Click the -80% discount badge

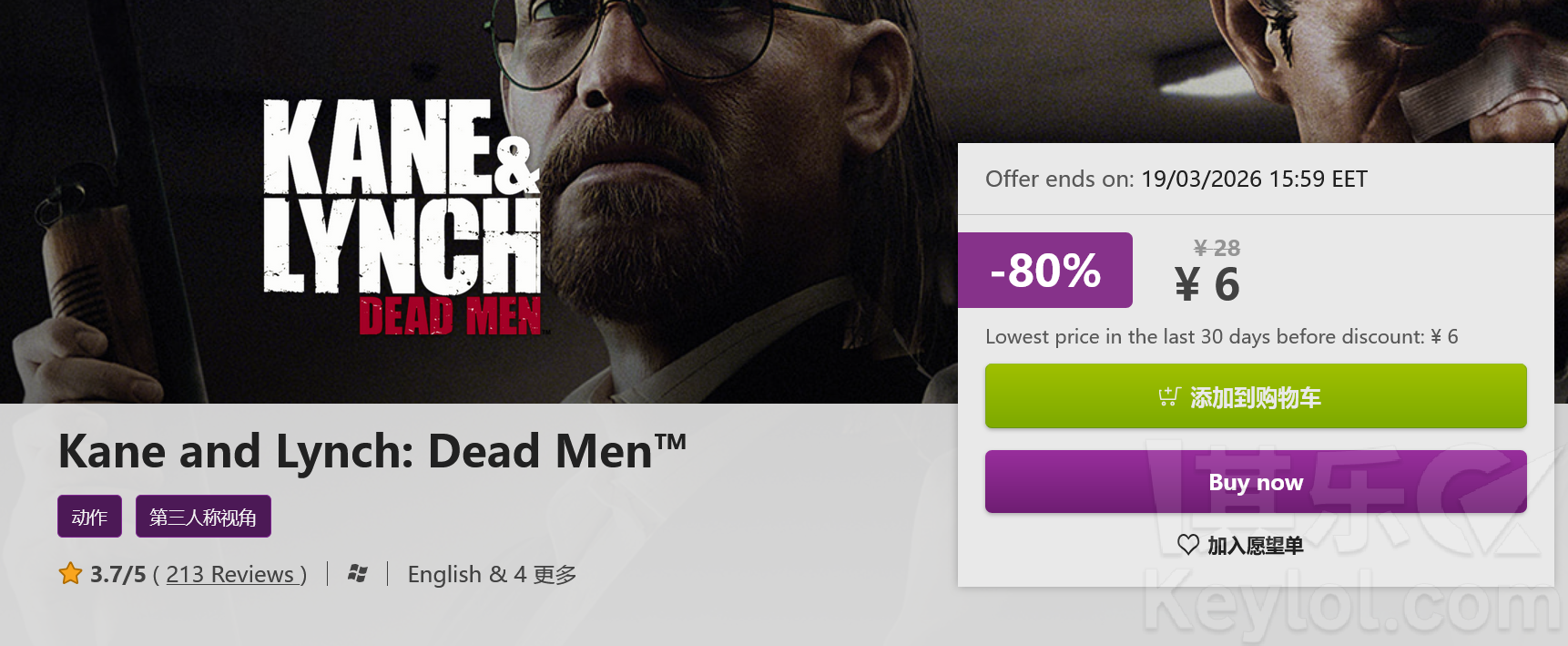[1044, 271]
